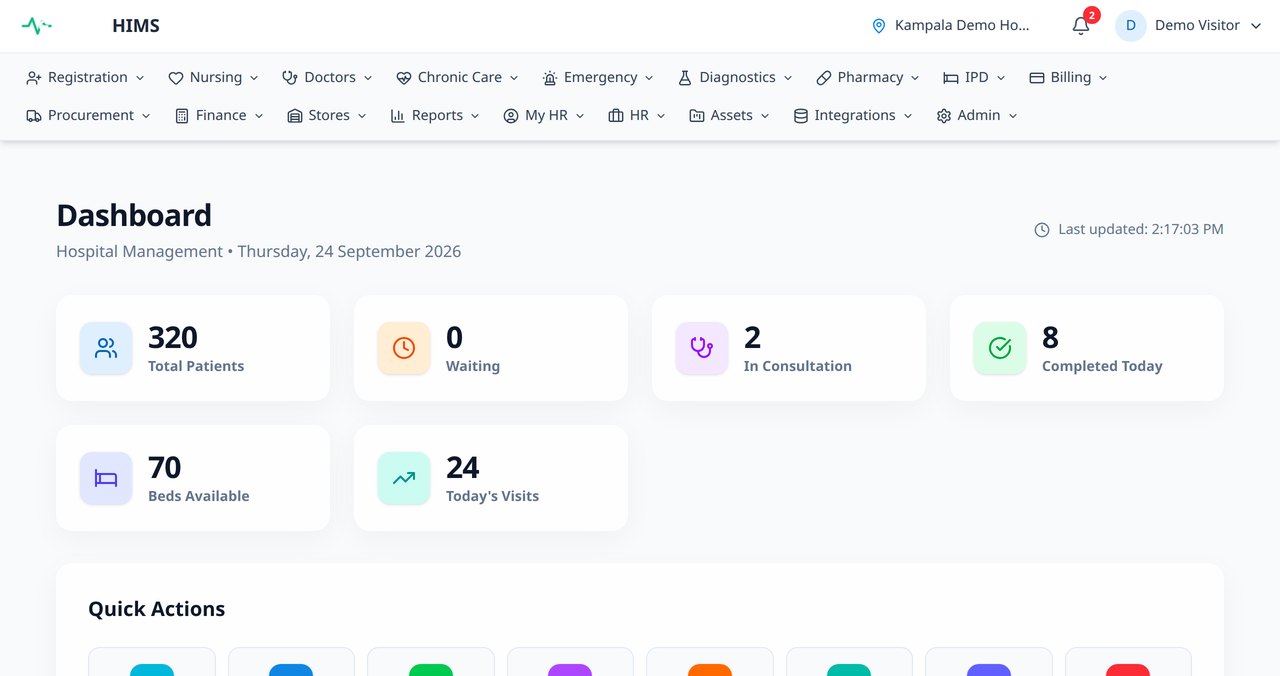The height and width of the screenshot is (676, 1280).
Task: Click the Quick Actions heading
Action: [157, 609]
